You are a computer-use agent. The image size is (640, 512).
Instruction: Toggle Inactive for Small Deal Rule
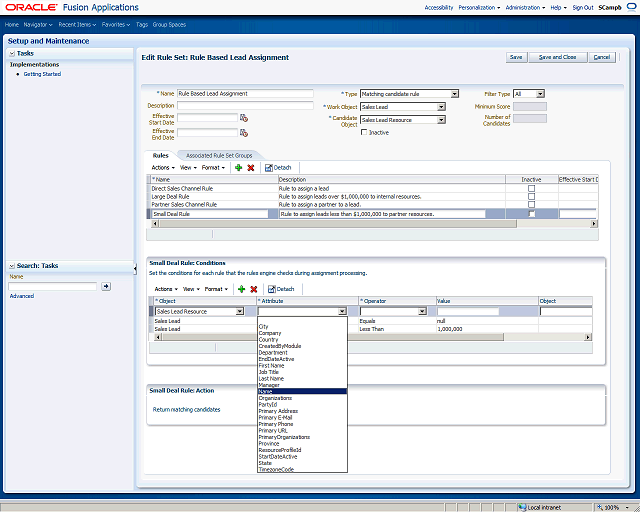[x=531, y=214]
